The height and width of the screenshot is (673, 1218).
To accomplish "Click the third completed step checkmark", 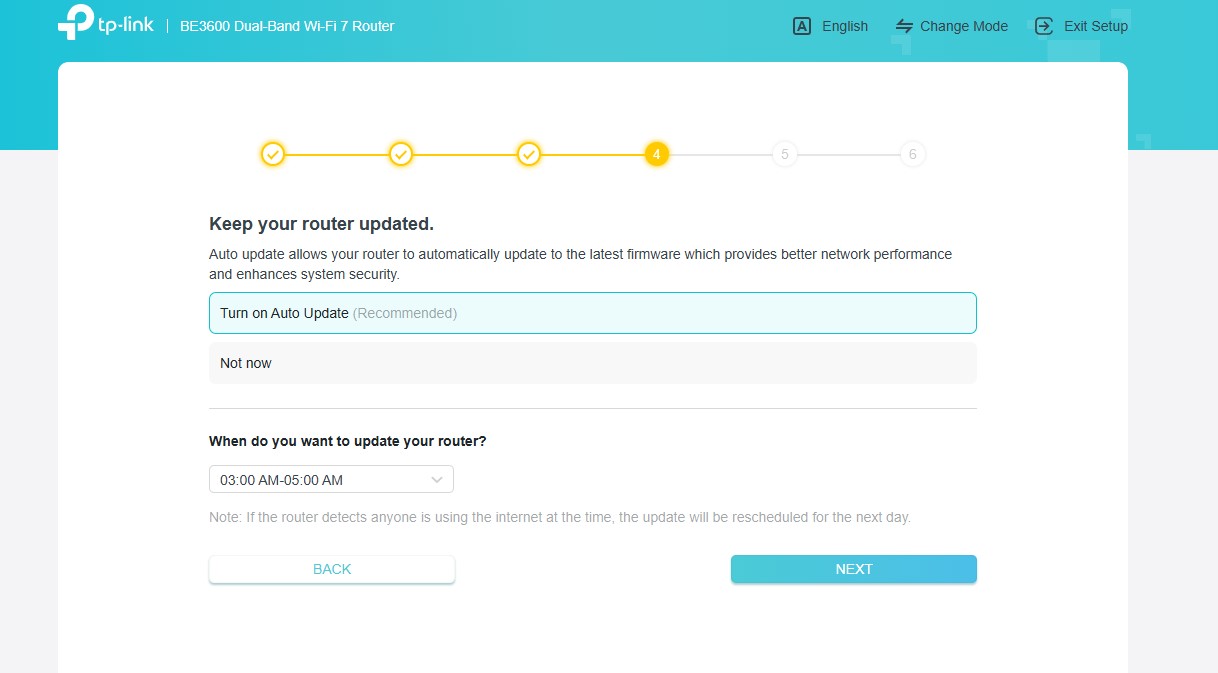I will (x=529, y=154).
